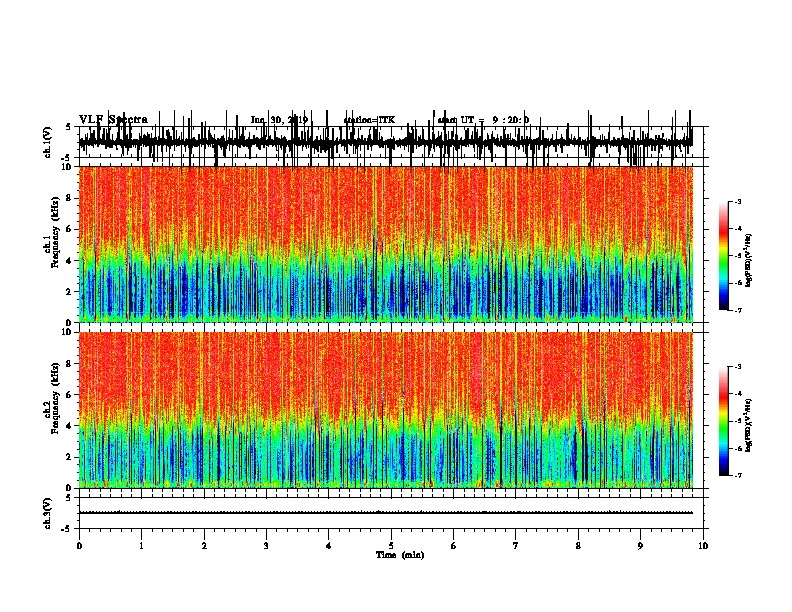Click time-axis tick label '3'
Viewport: 792px width, 612px height.
[266, 546]
